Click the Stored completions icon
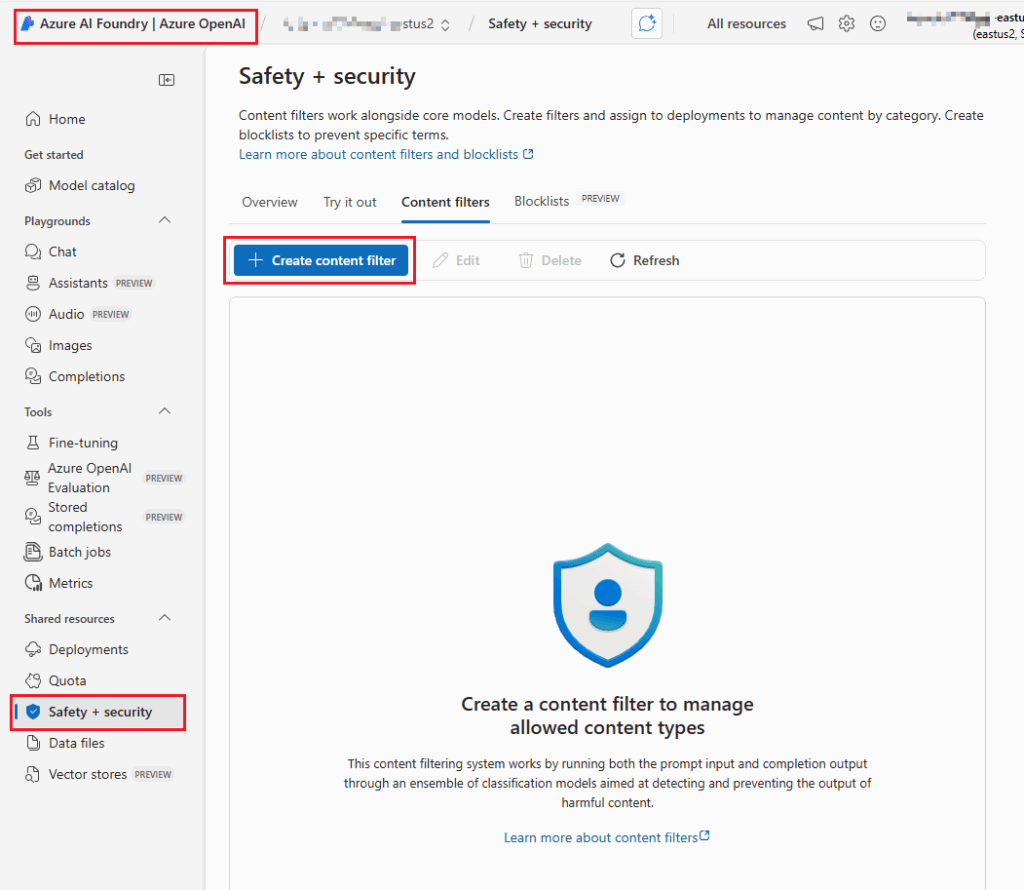The image size is (1024, 890). coord(32,517)
